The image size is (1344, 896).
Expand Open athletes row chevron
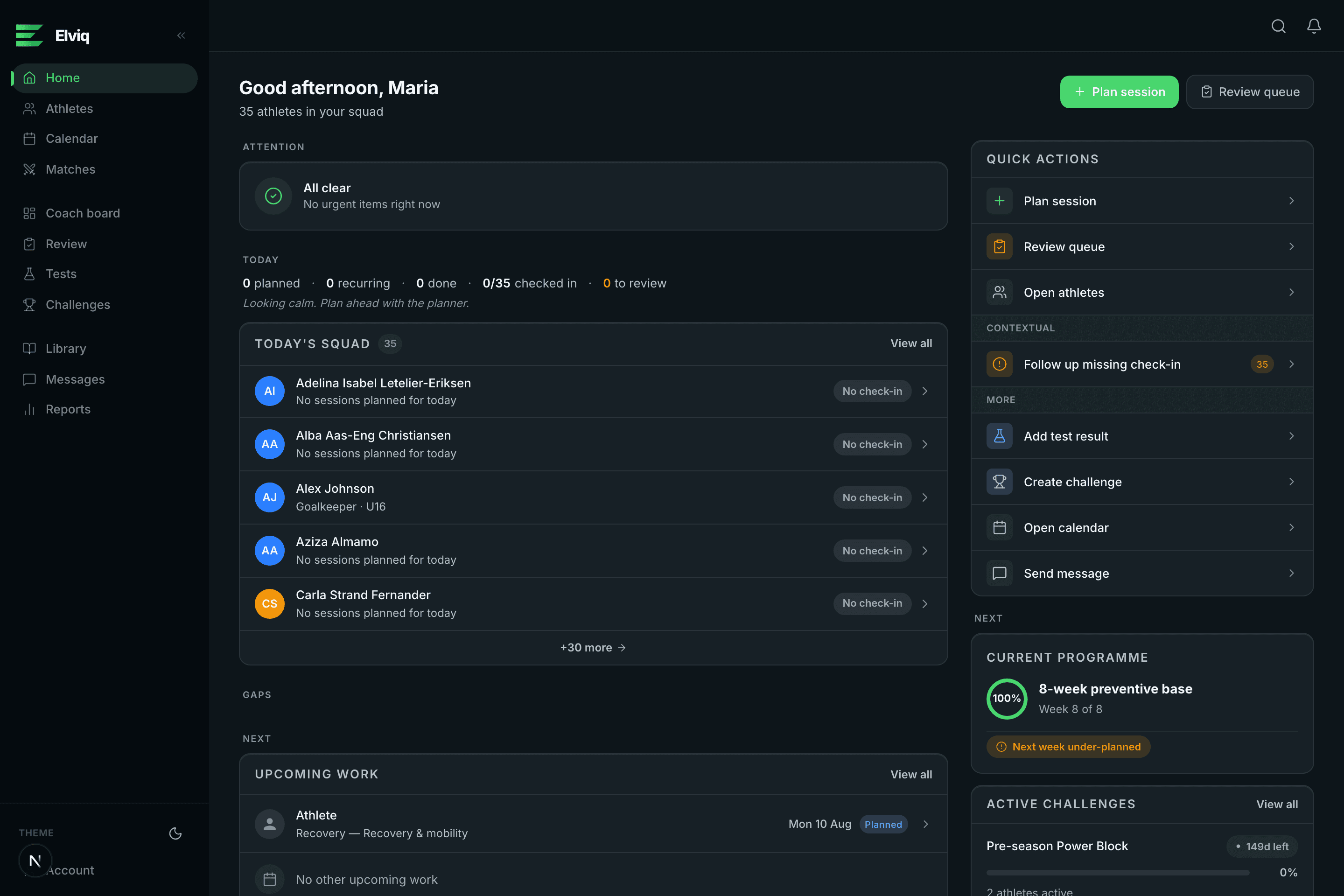pyautogui.click(x=1291, y=292)
